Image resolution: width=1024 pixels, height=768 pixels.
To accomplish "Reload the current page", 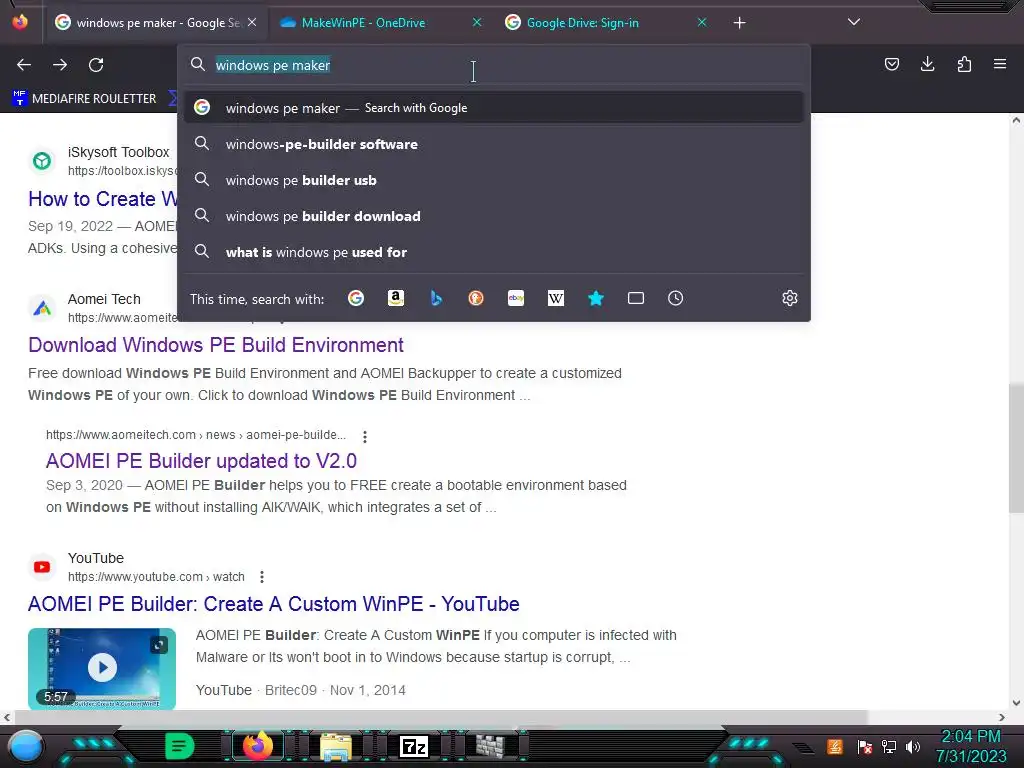I will (x=96, y=65).
